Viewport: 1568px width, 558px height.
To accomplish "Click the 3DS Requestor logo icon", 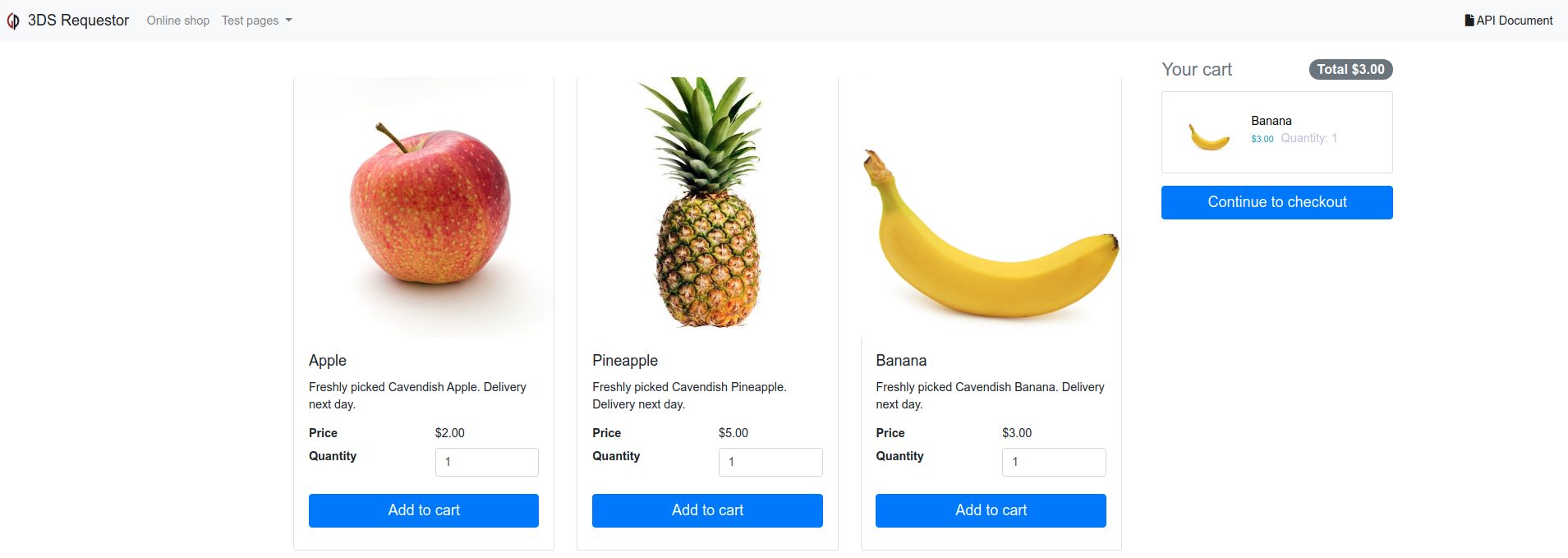I will tap(13, 21).
